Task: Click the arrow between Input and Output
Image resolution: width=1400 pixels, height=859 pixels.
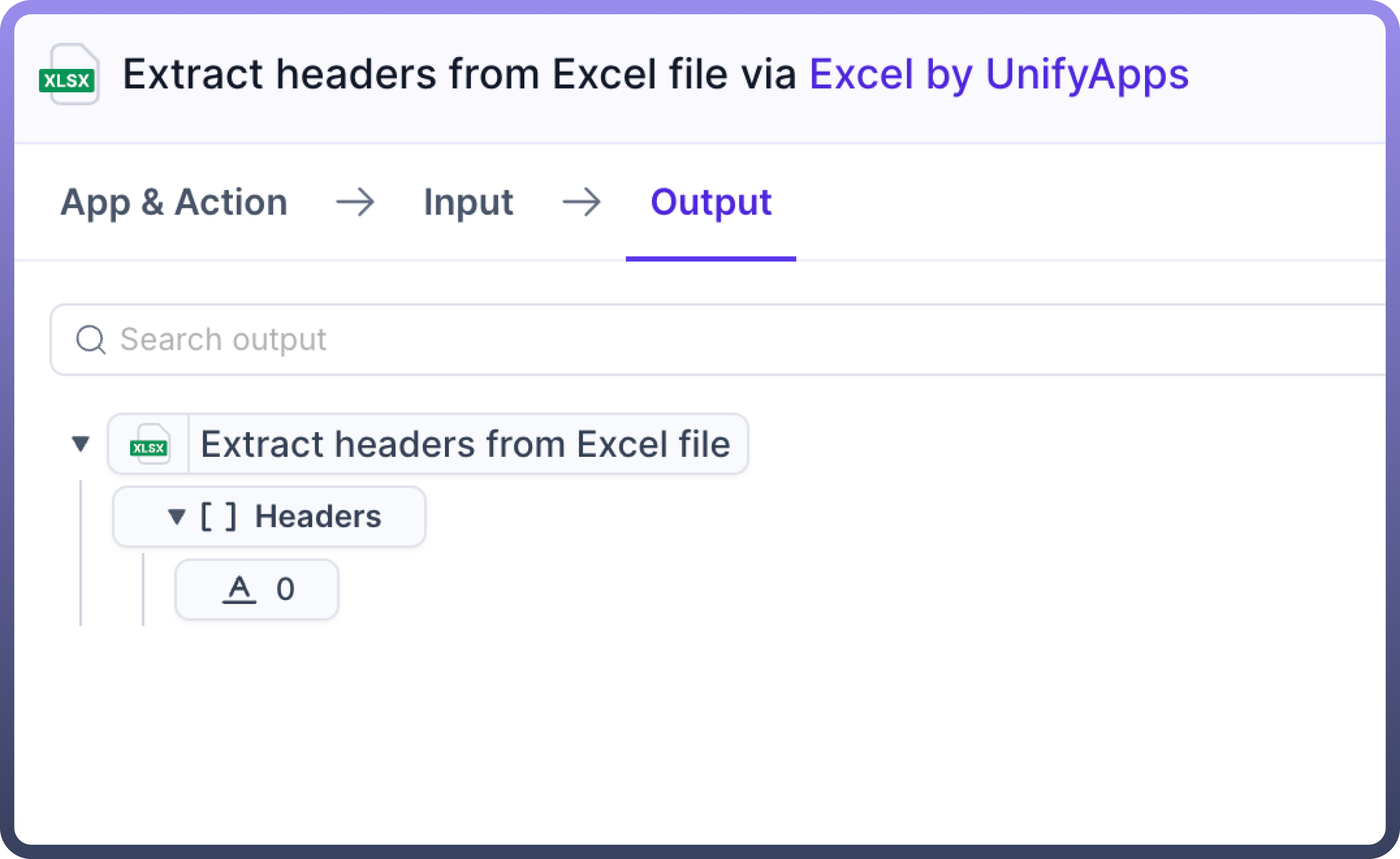Action: pyautogui.click(x=581, y=202)
